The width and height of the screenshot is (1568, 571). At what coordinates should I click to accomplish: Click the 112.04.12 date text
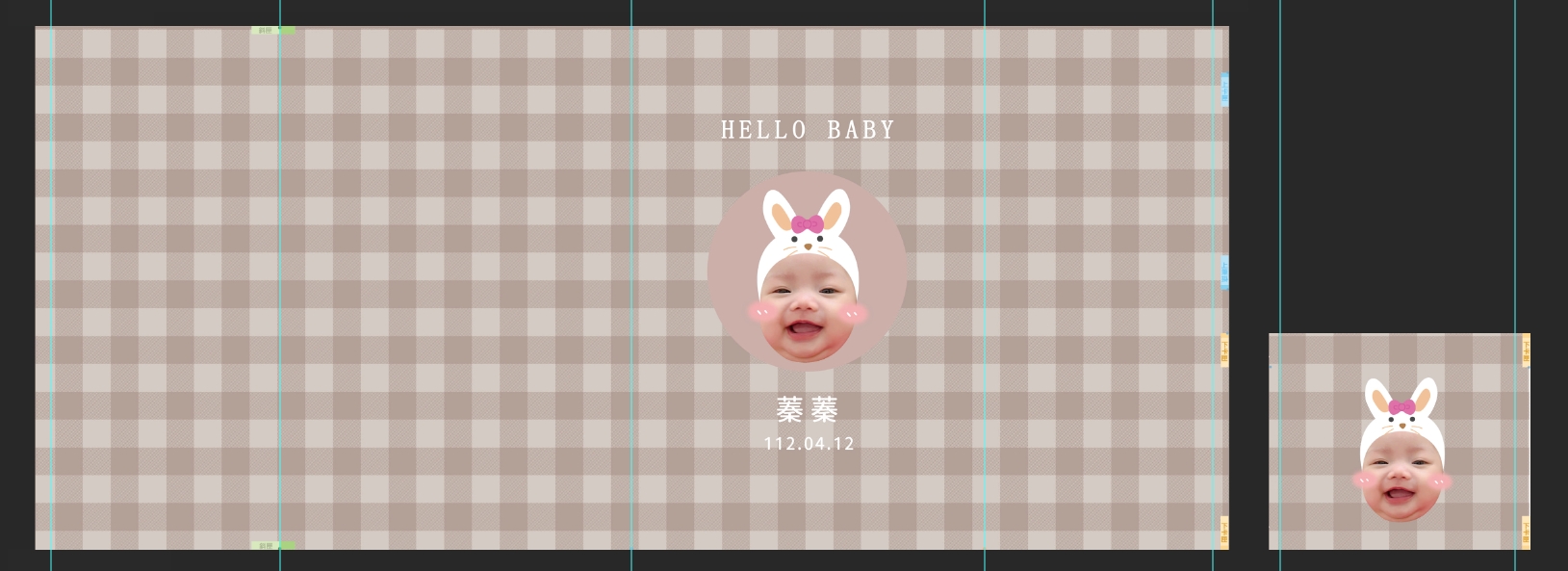point(809,444)
